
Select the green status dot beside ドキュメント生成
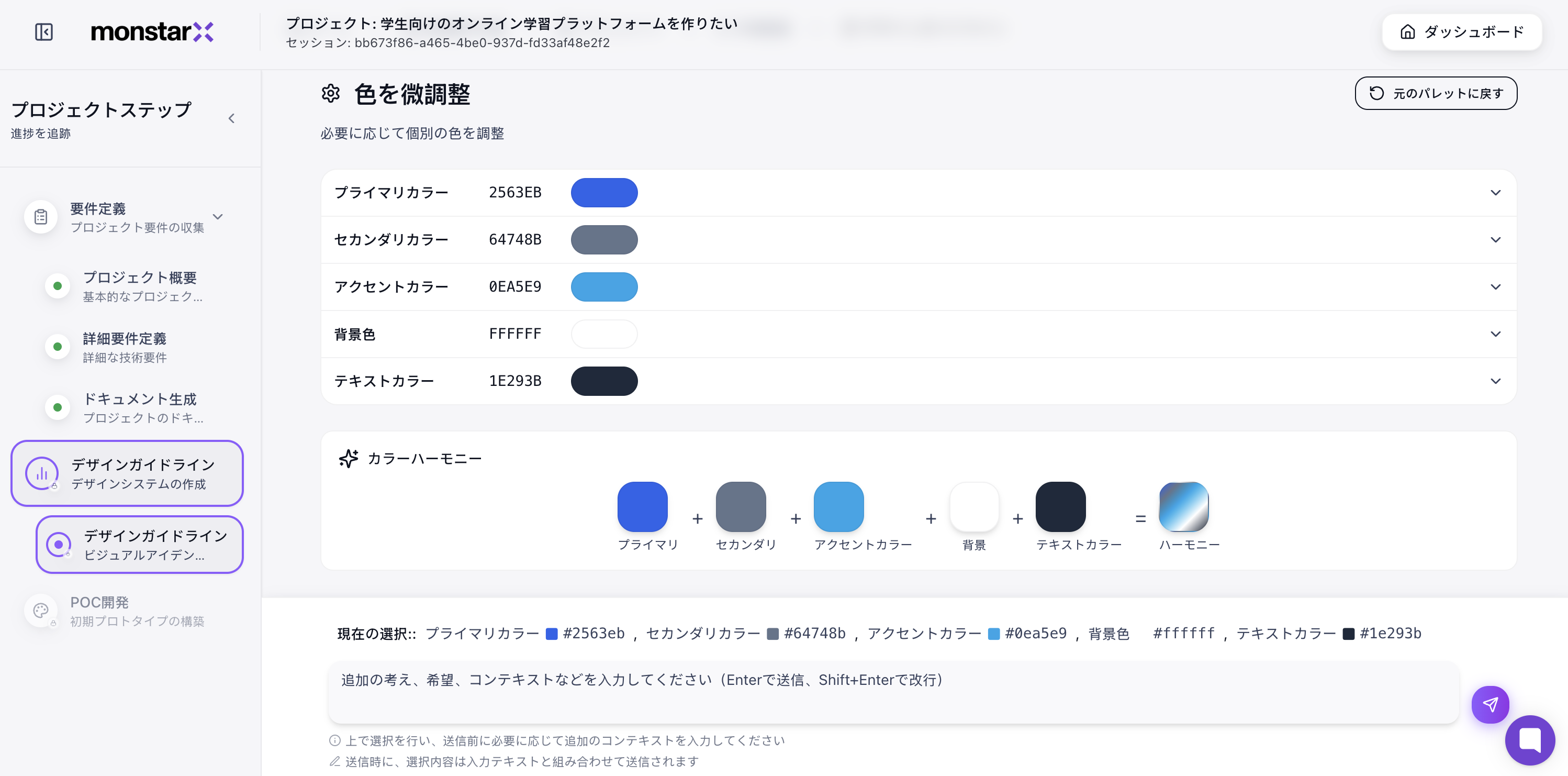pyautogui.click(x=57, y=407)
